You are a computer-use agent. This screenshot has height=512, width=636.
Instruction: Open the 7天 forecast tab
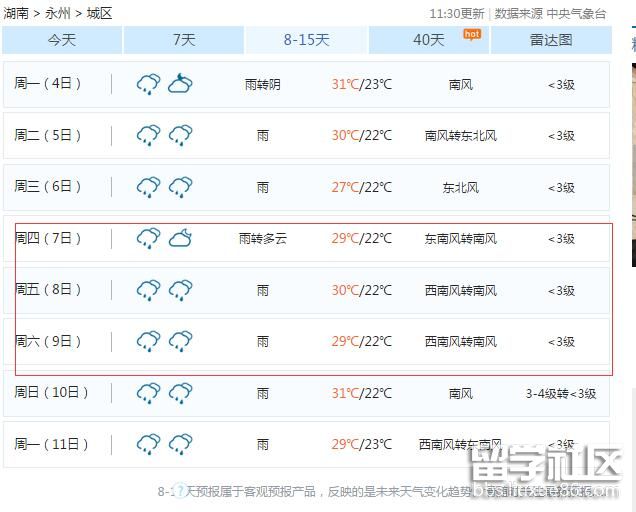point(184,40)
